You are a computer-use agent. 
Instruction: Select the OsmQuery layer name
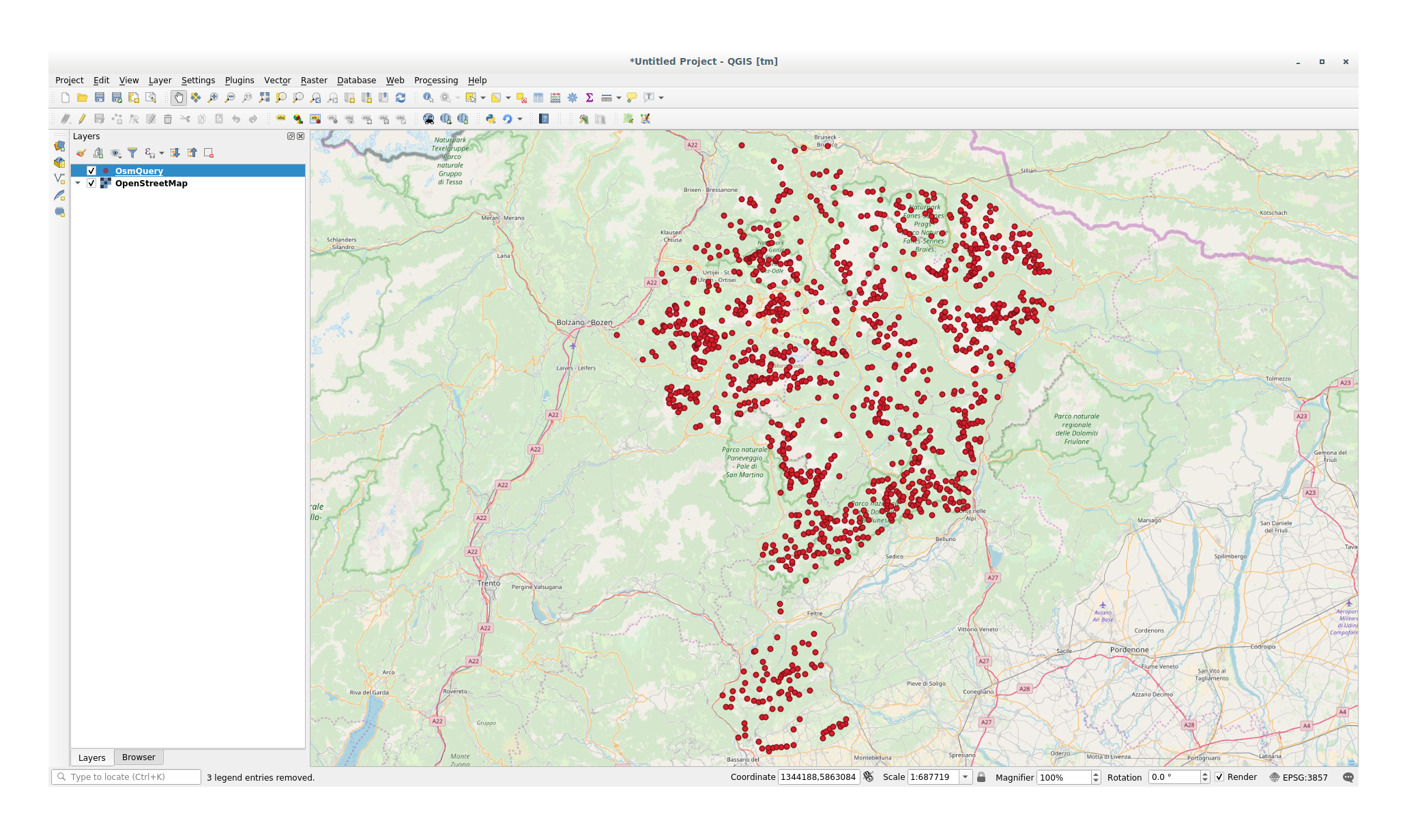point(139,171)
